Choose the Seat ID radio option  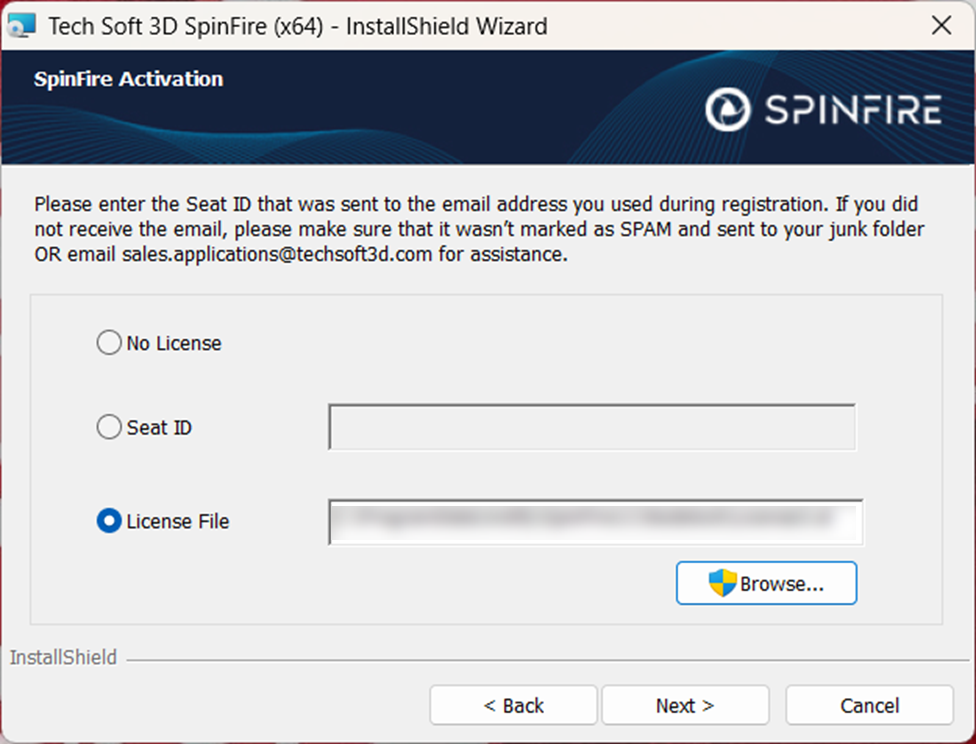[x=108, y=428]
